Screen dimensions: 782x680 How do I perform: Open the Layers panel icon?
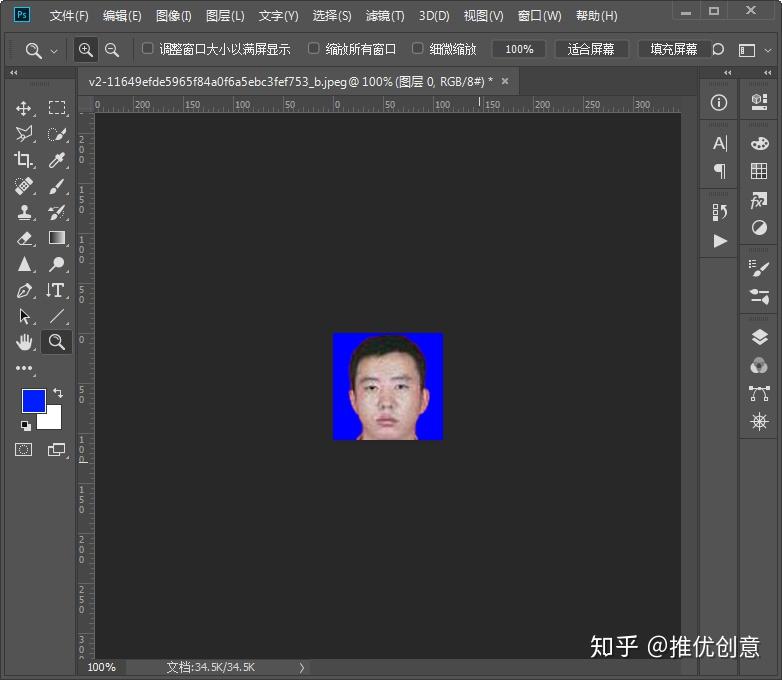click(x=759, y=338)
